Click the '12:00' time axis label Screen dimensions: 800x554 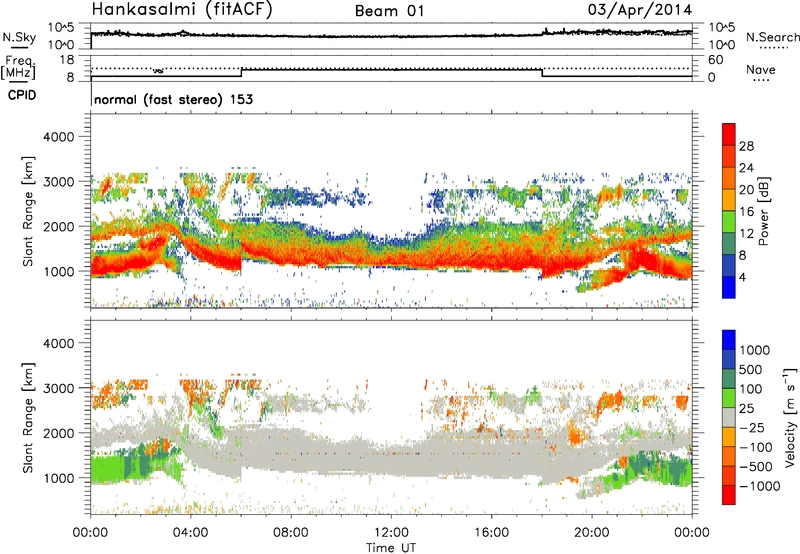click(391, 533)
